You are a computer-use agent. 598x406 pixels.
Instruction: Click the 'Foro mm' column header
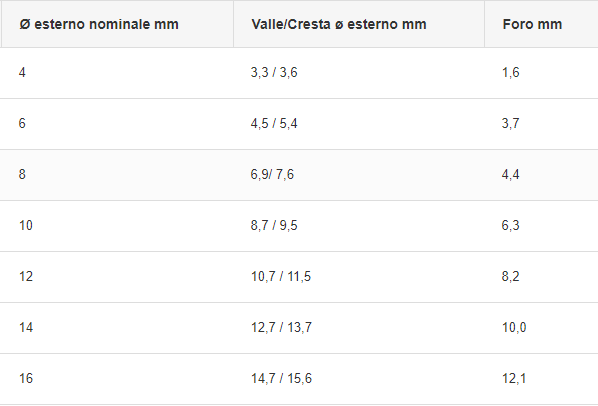click(532, 24)
